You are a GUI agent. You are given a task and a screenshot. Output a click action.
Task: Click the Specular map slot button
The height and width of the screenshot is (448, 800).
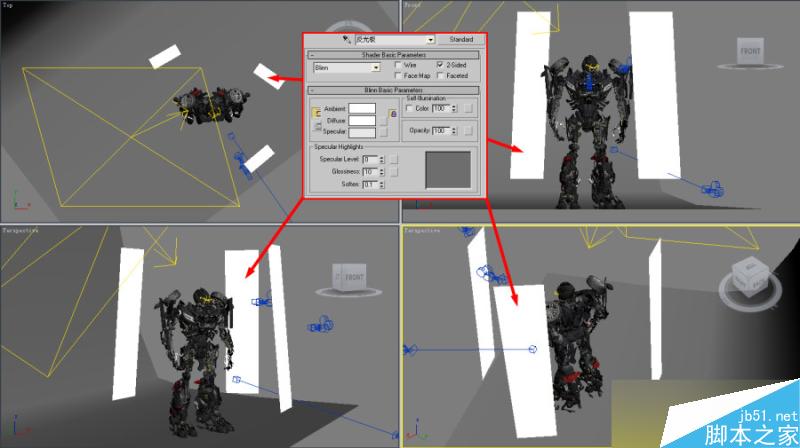click(384, 132)
